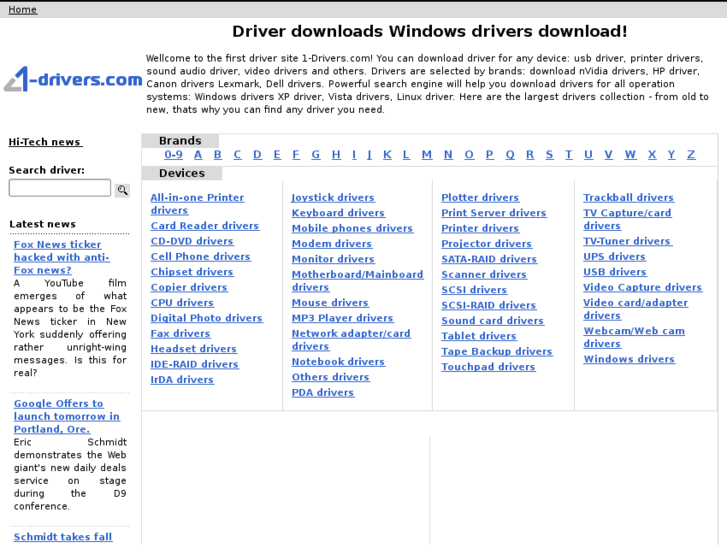Click the search driver text field
This screenshot has height=545, width=727.
[60, 188]
